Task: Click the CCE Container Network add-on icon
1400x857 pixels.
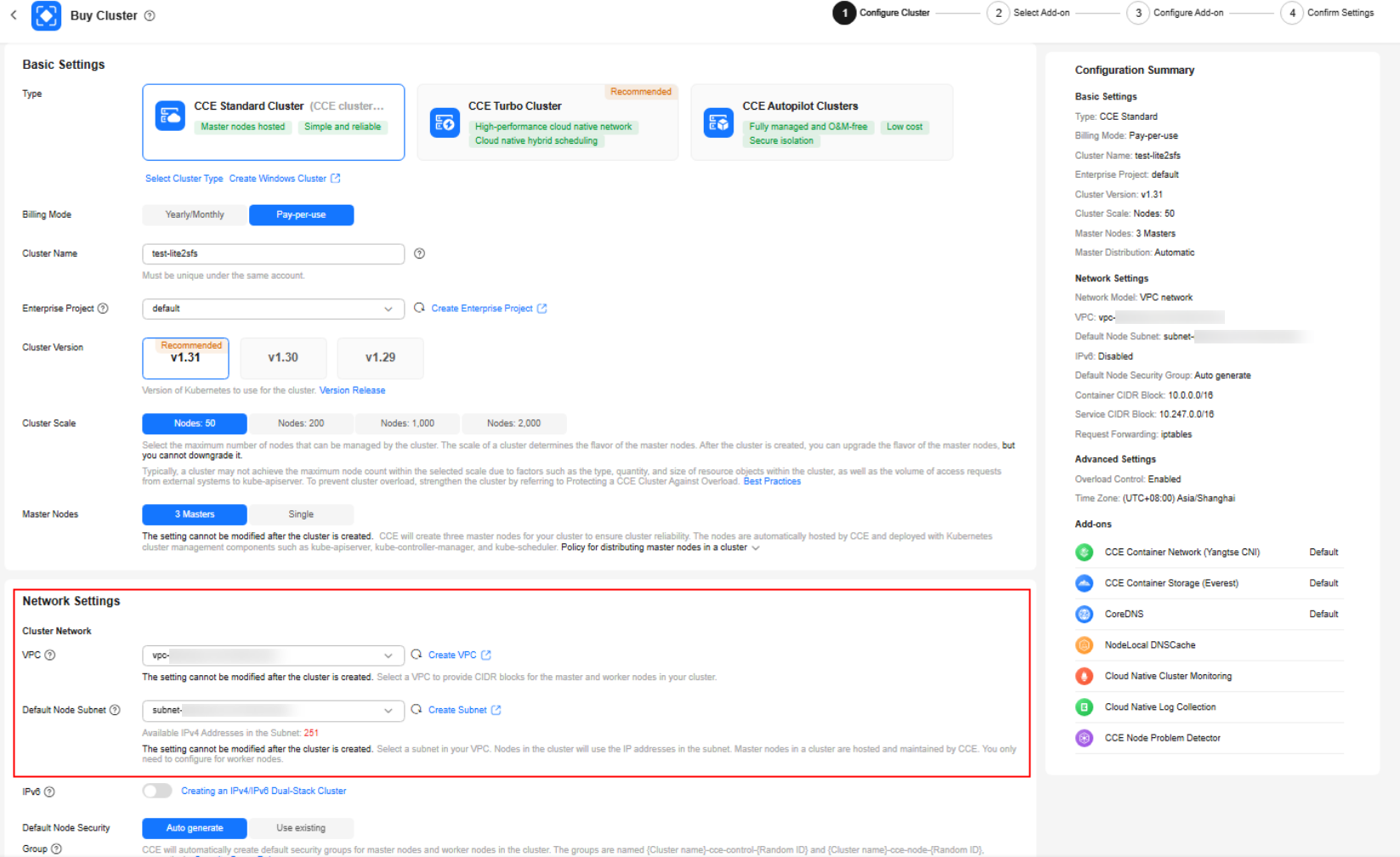Action: 1085,553
